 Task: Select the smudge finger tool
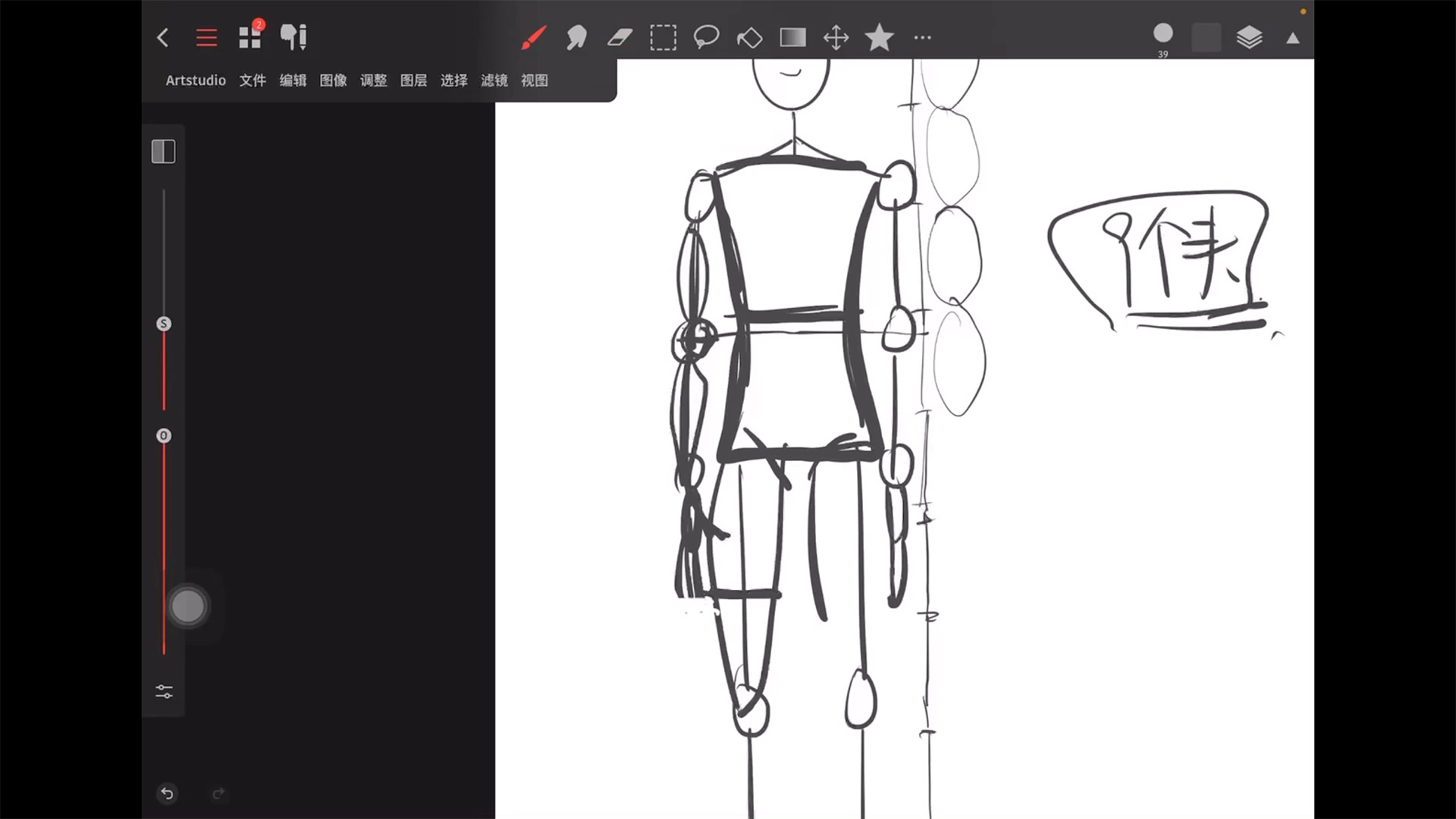(576, 37)
